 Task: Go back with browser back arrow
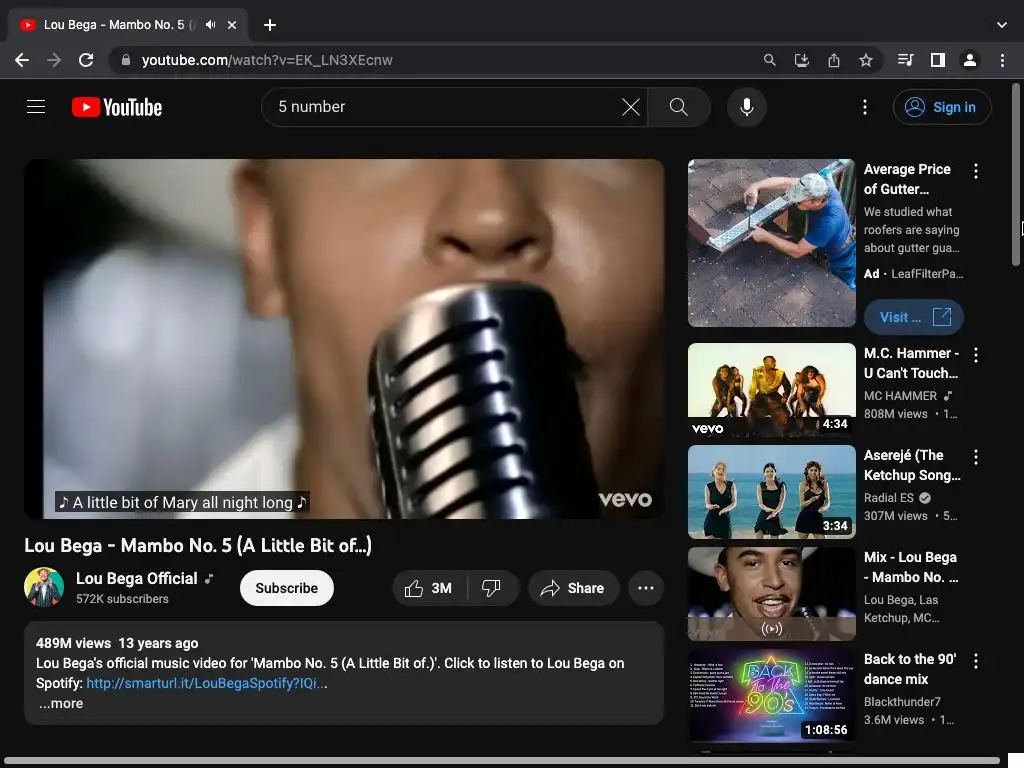[22, 60]
